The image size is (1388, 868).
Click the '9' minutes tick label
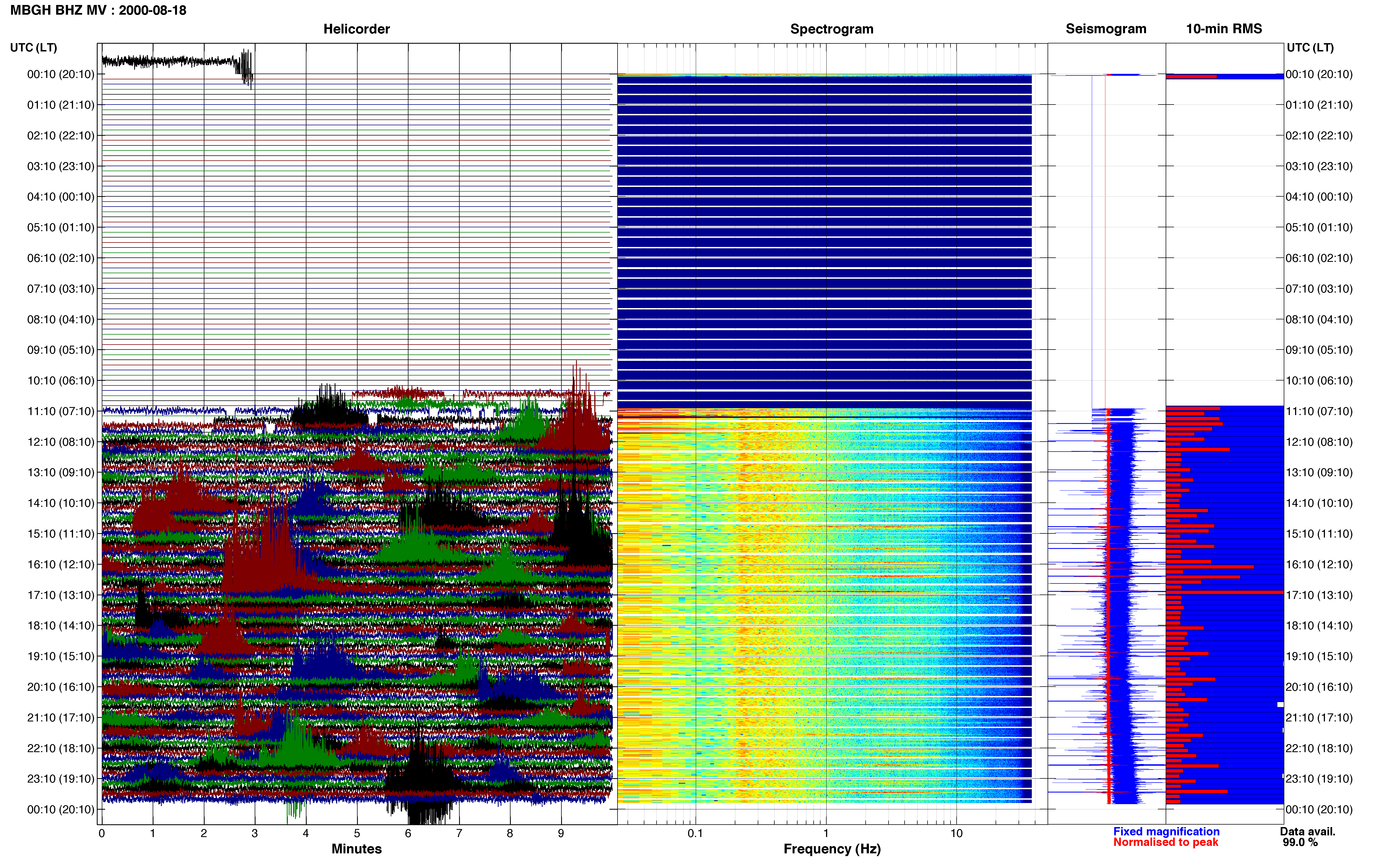[561, 833]
